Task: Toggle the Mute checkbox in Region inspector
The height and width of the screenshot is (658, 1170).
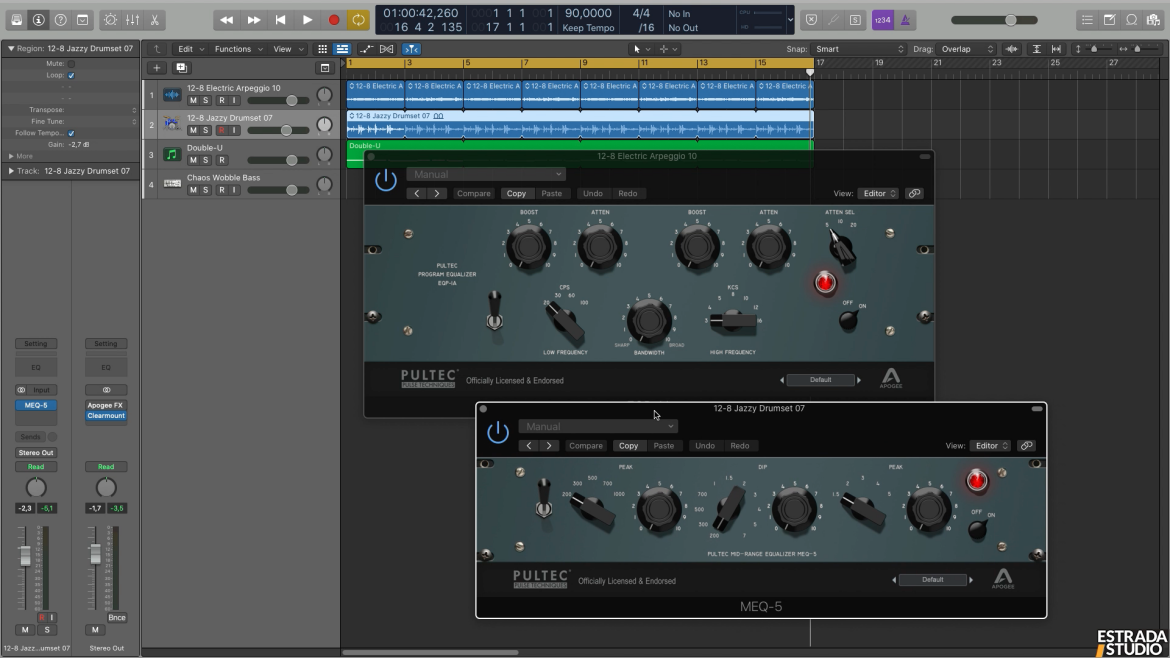Action: point(72,64)
